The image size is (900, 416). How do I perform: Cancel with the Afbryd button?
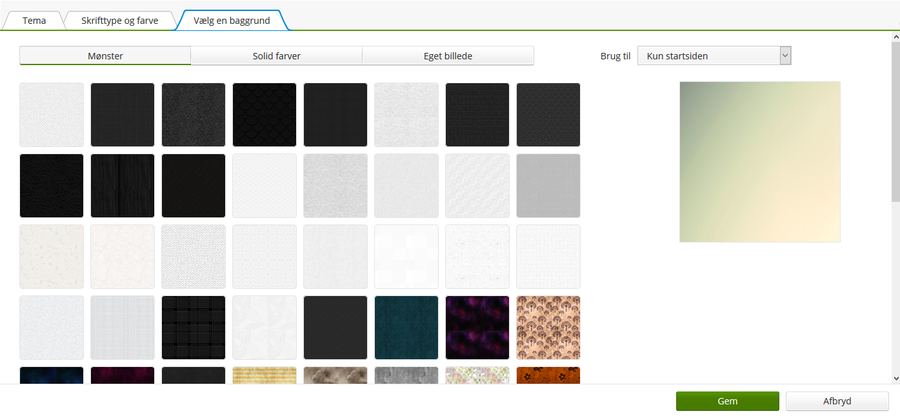[x=837, y=401]
